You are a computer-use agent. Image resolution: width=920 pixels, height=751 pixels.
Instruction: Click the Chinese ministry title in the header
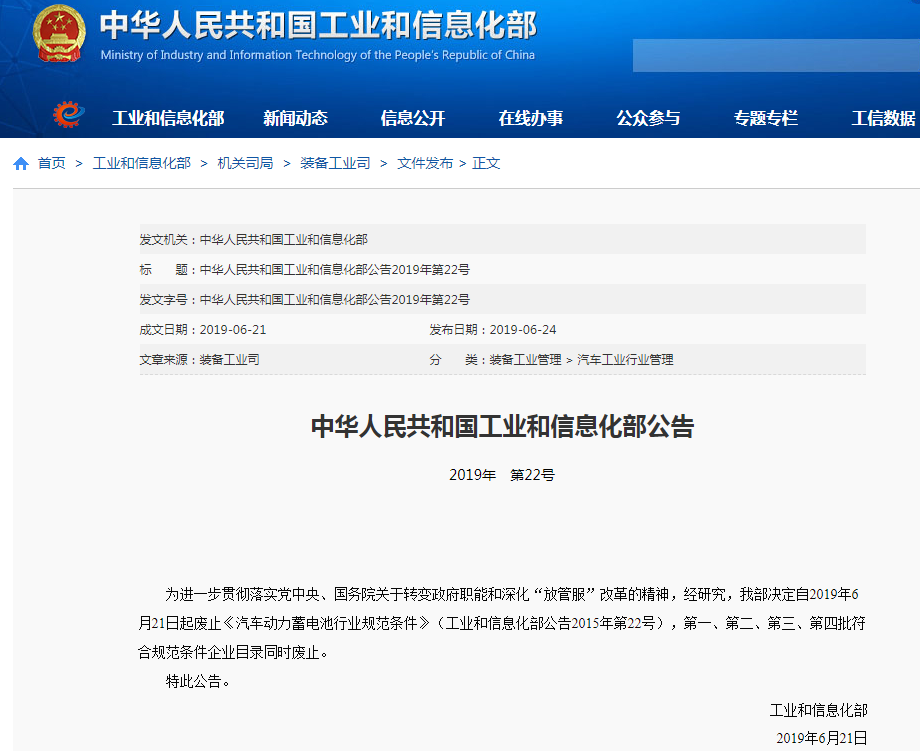click(x=318, y=25)
